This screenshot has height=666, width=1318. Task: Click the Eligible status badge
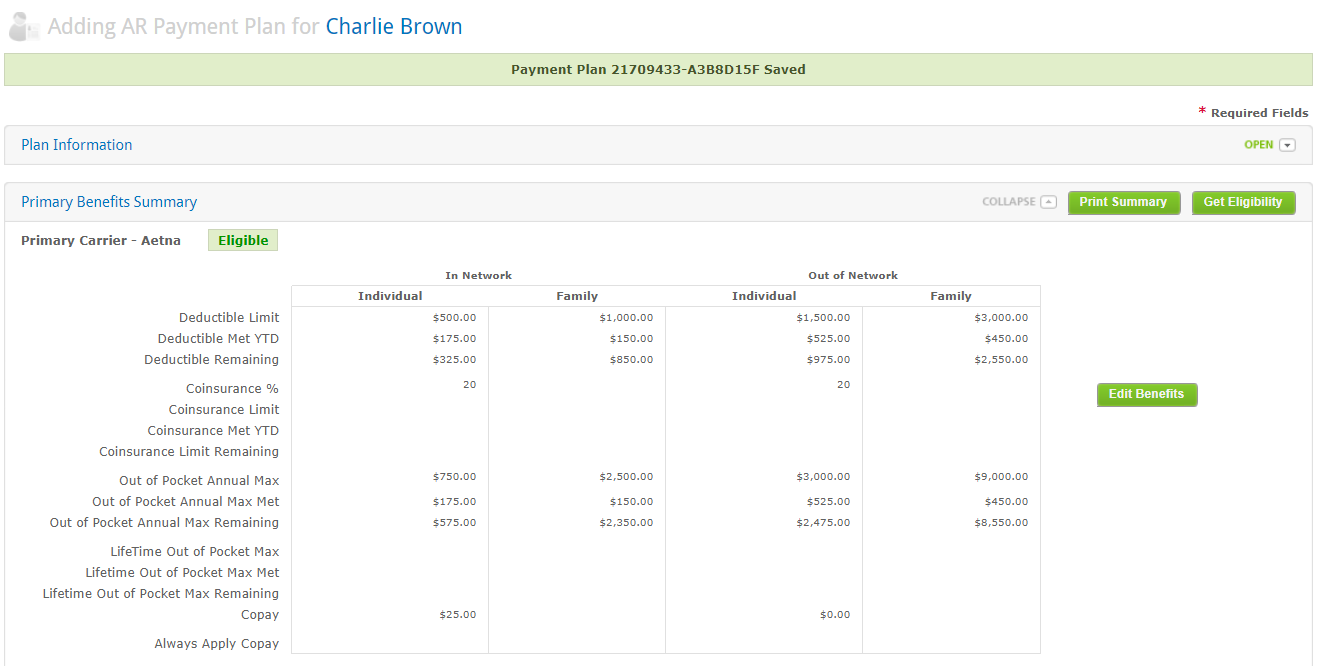click(x=243, y=240)
